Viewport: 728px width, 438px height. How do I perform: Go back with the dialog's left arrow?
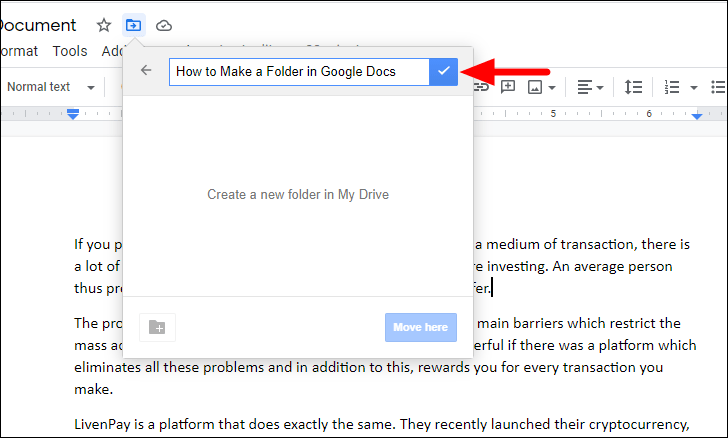pos(146,70)
